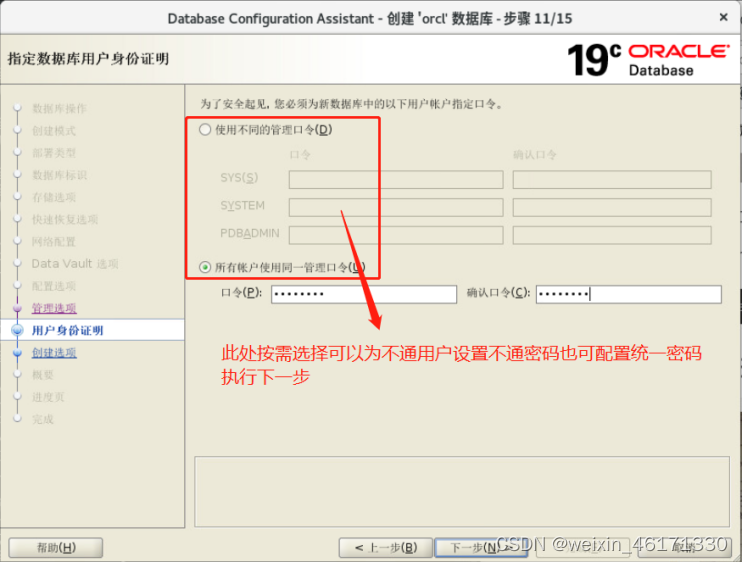Click the 存储选项 step label
Screen dimensions: 743x563
coord(54,197)
